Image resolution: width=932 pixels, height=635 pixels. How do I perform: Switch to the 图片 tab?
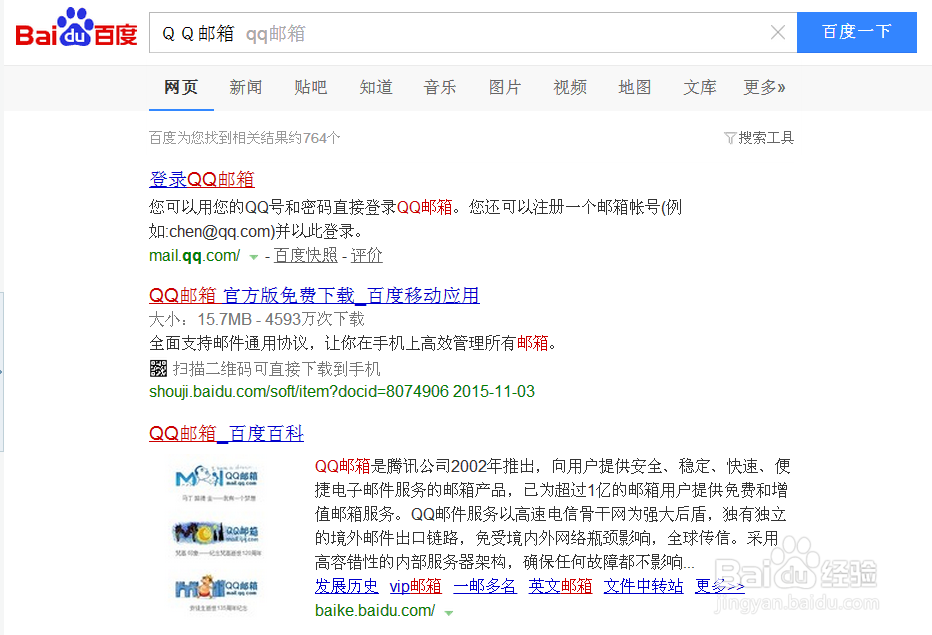pos(505,87)
